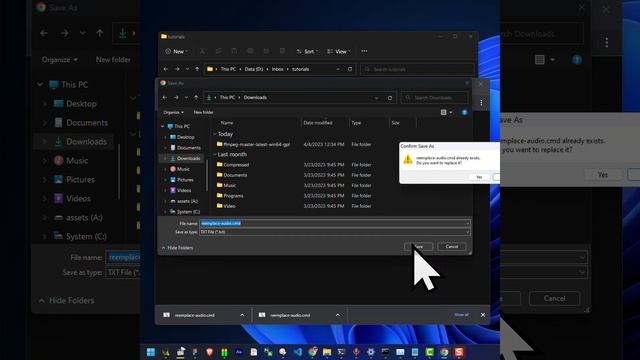Go up one folder in the tutorials Explorer window

197,69
